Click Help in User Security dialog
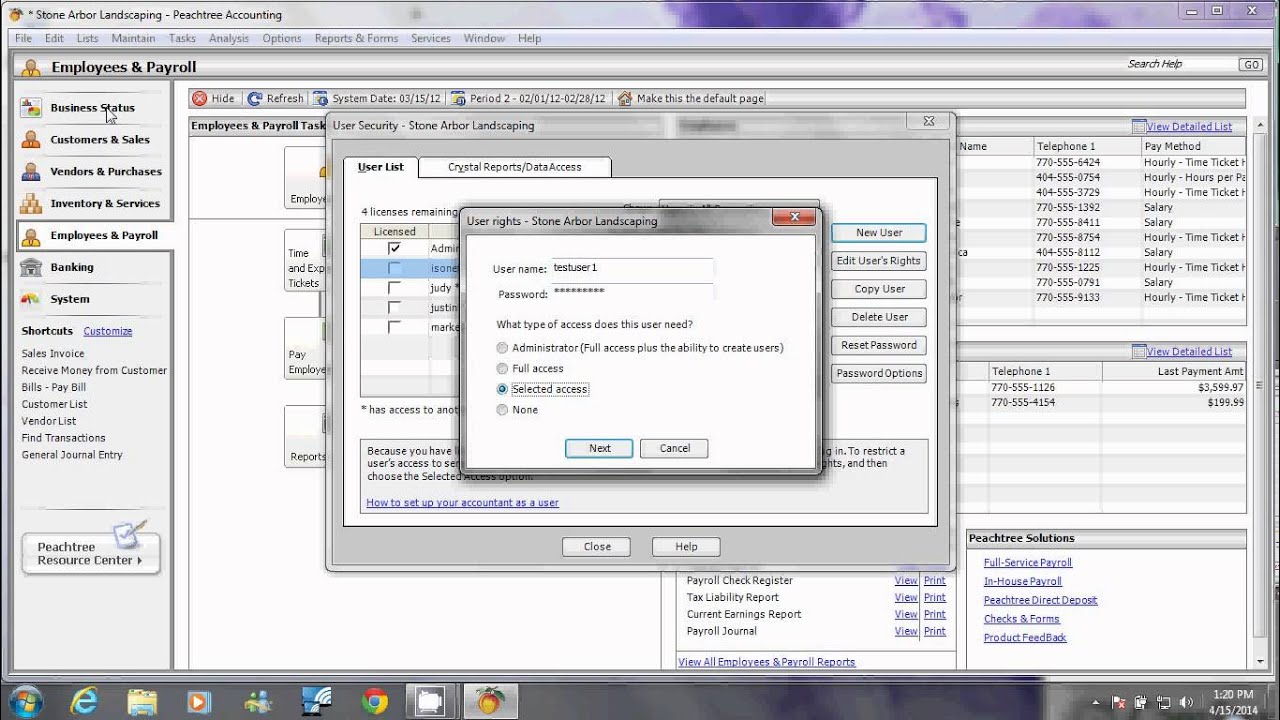The image size is (1280, 720). click(x=686, y=547)
